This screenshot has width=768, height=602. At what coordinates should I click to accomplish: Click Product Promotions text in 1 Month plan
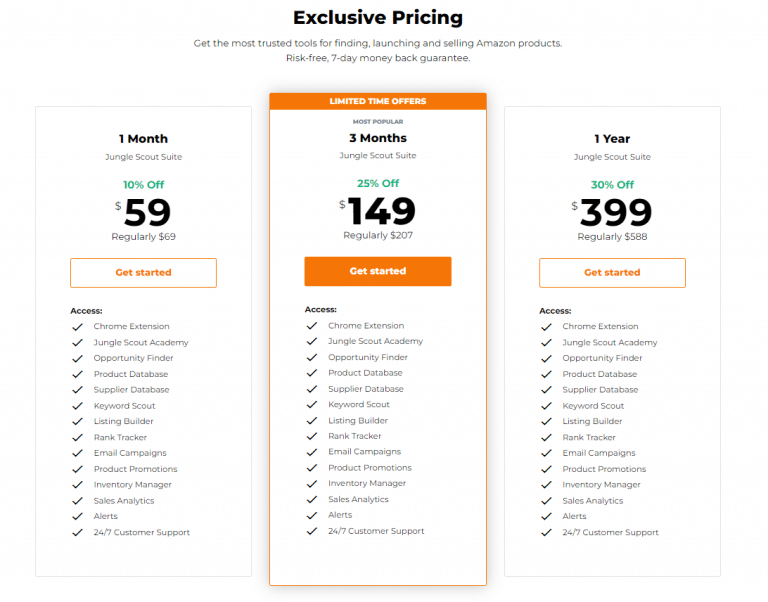[136, 469]
